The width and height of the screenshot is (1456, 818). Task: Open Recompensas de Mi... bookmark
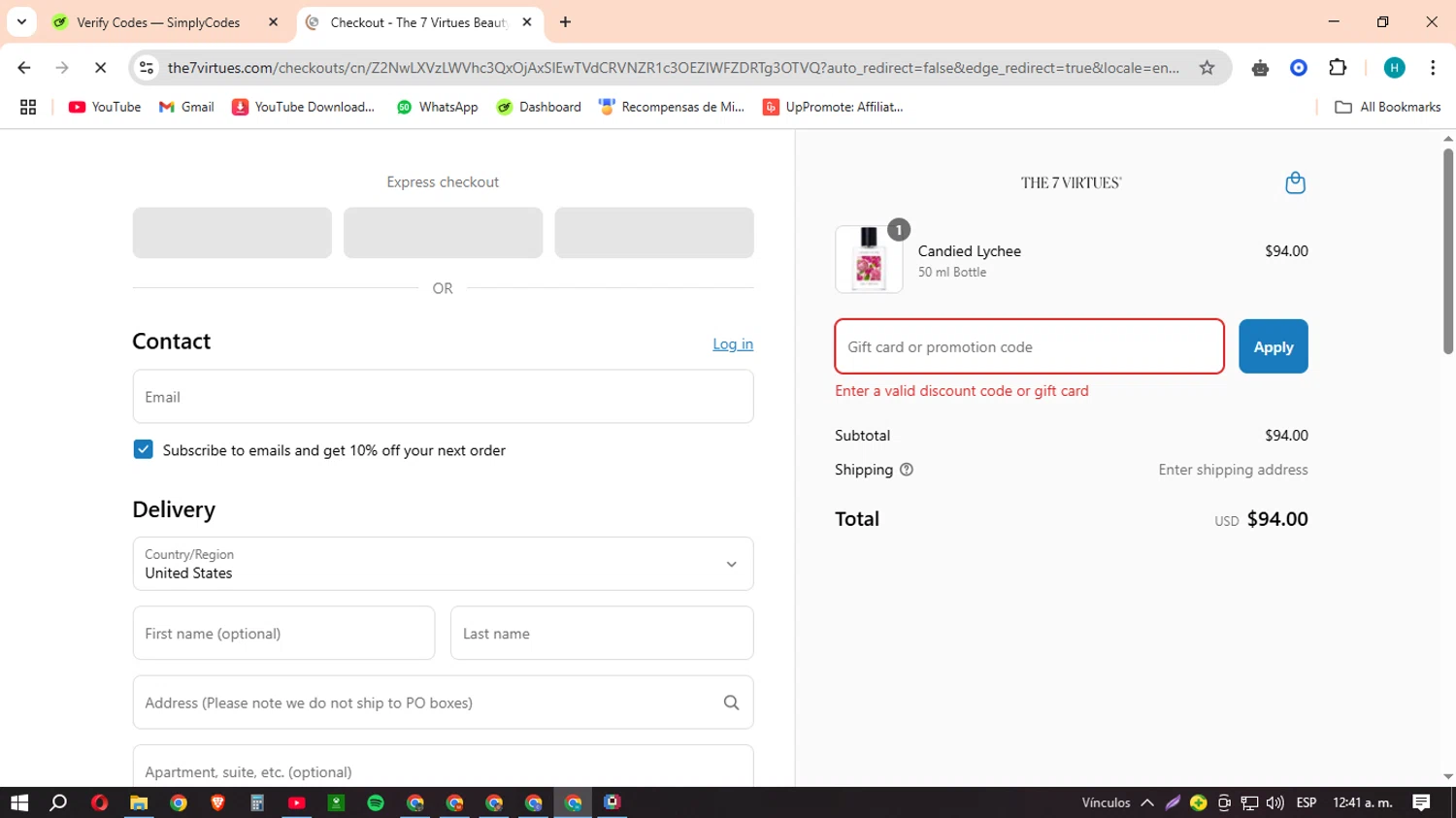[672, 107]
